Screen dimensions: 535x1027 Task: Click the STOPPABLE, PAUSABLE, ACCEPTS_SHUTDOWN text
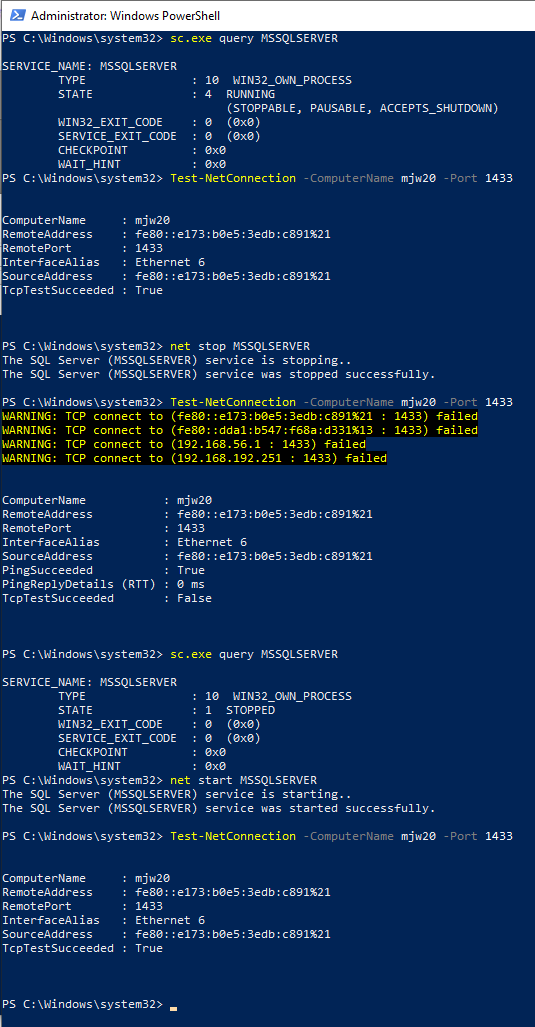pyautogui.click(x=362, y=108)
